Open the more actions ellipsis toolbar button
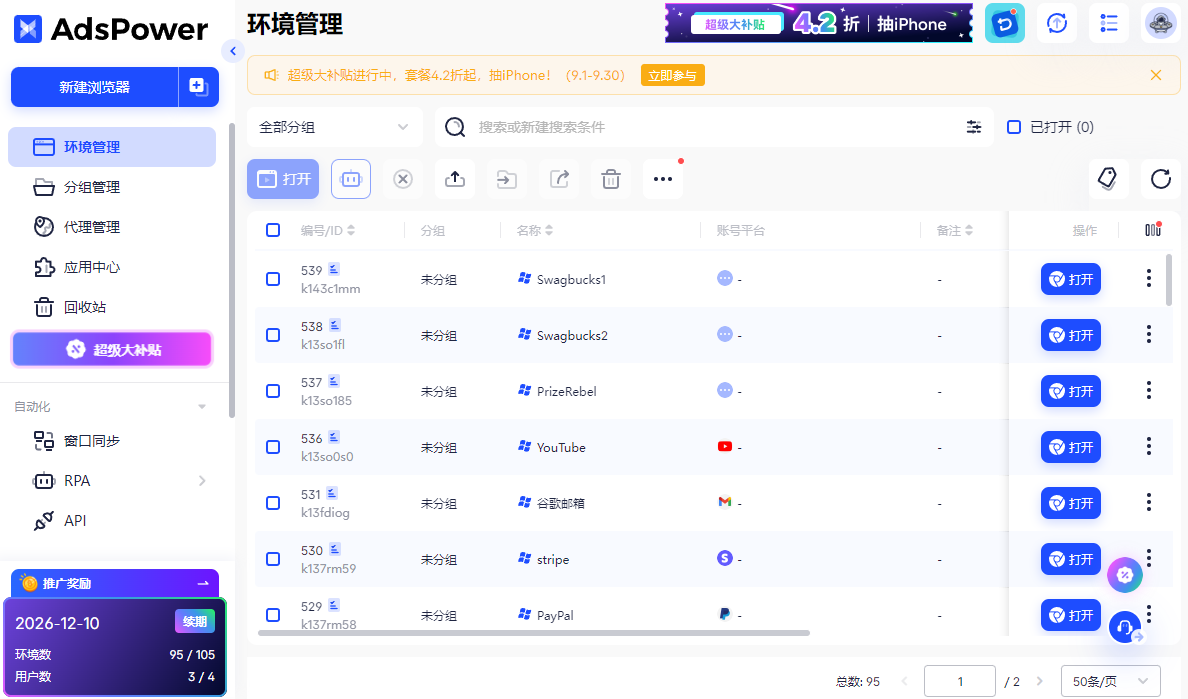The width and height of the screenshot is (1188, 699). (x=663, y=179)
